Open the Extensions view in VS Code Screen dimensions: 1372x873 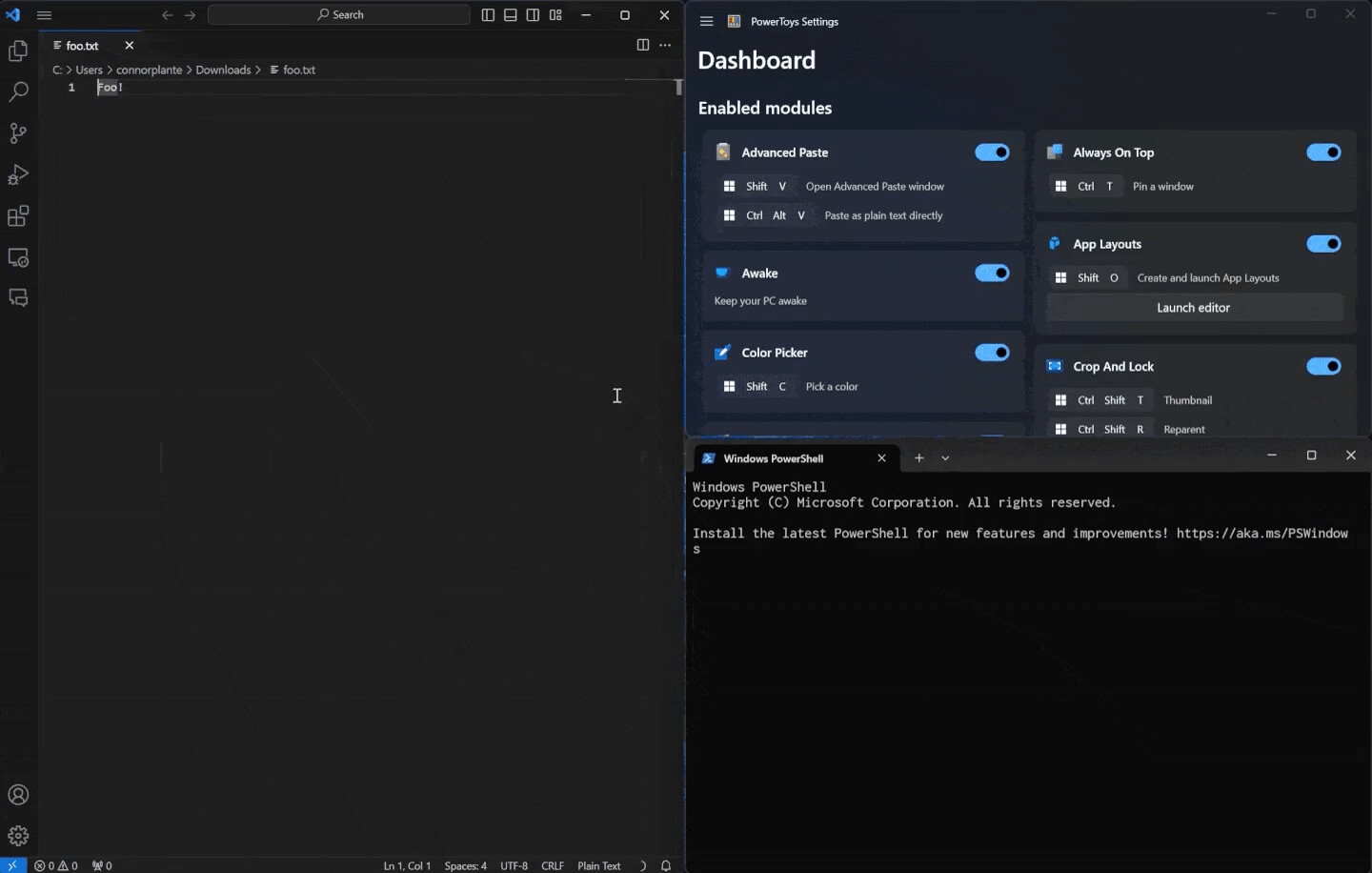click(18, 216)
